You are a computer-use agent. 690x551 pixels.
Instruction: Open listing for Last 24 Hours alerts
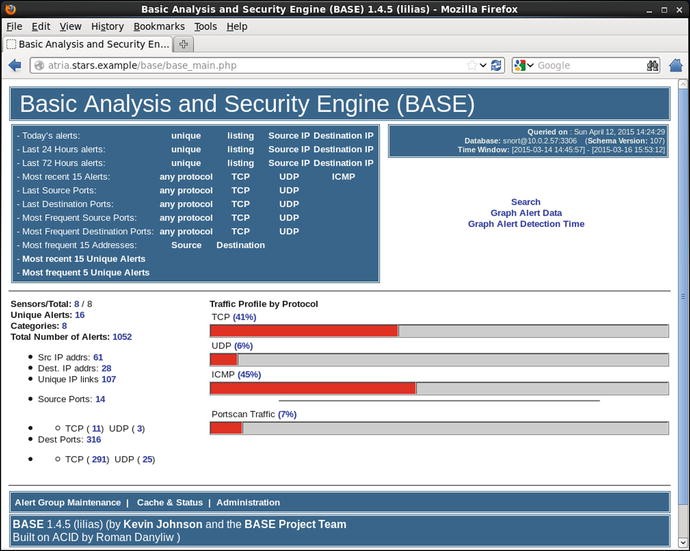click(240, 150)
